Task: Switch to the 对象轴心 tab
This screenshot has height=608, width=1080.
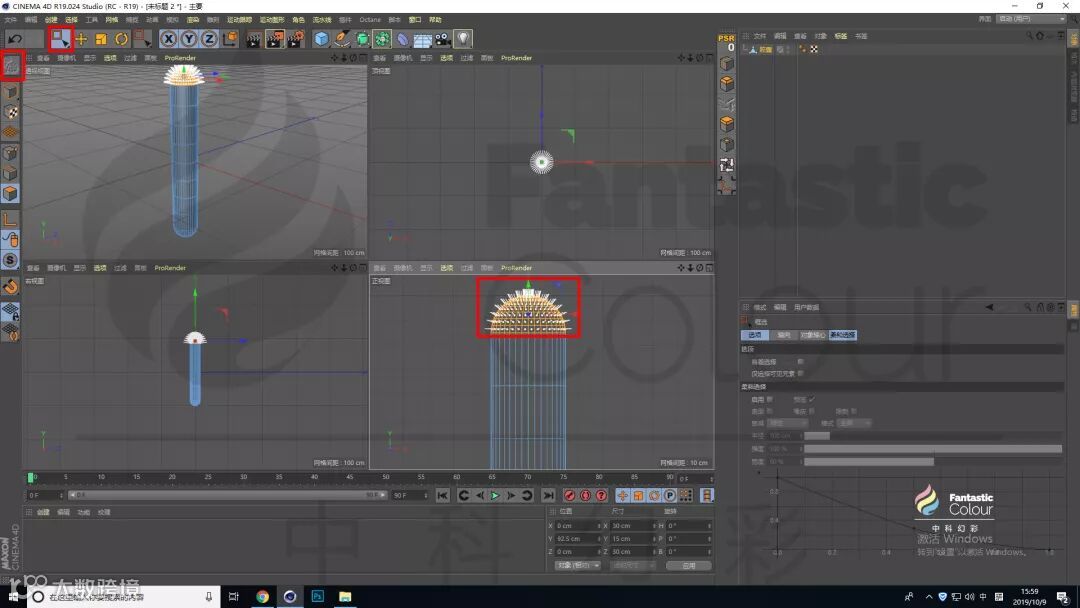Action: coord(812,335)
